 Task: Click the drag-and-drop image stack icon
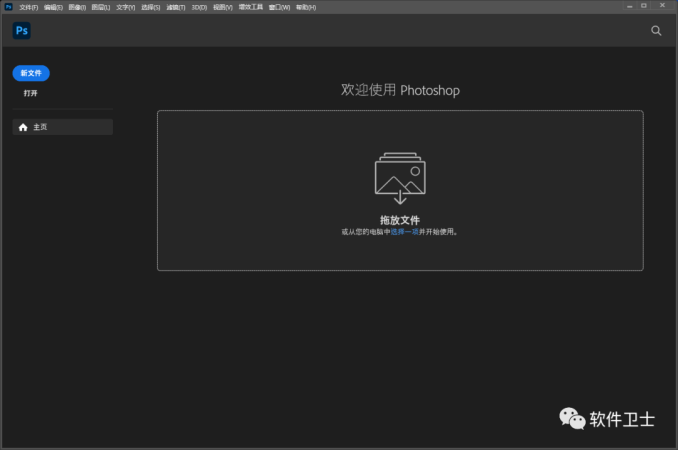[x=400, y=178]
